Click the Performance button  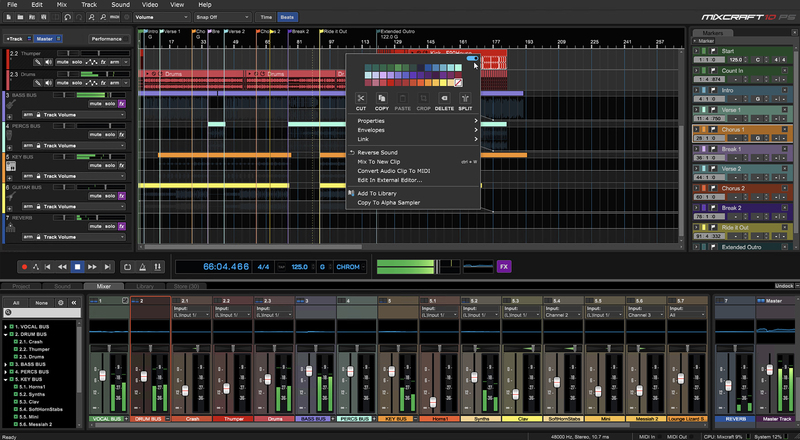[107, 38]
